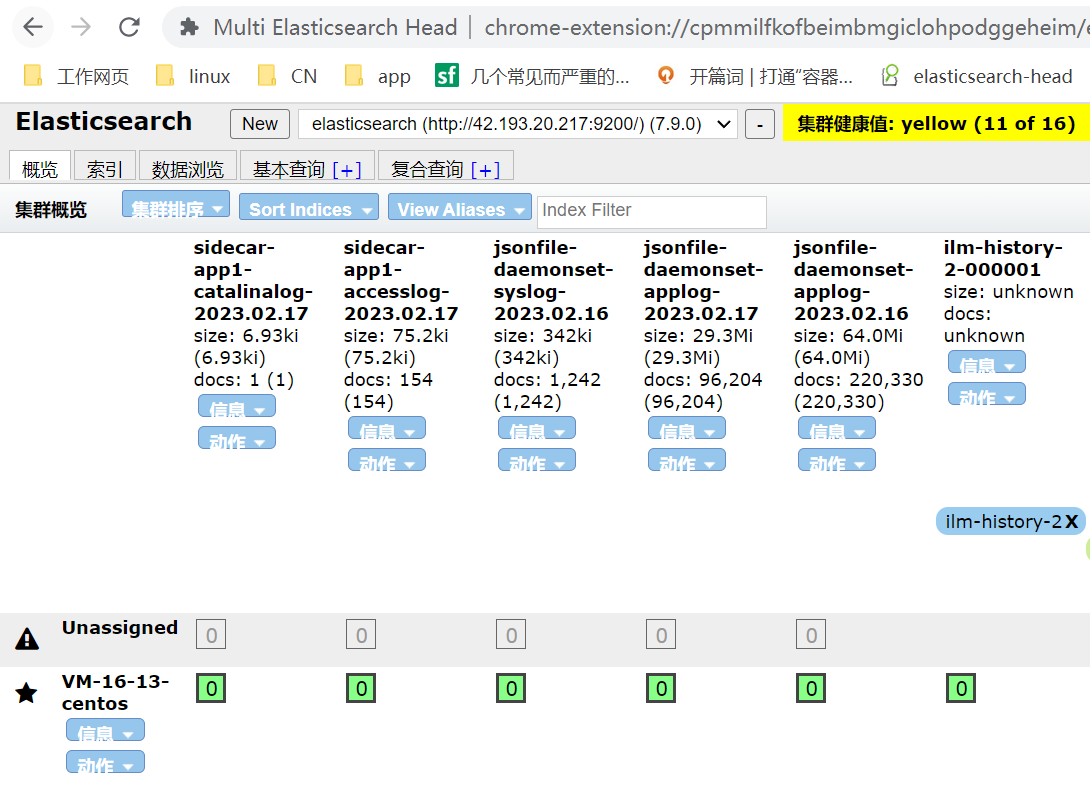The image size is (1090, 799).
Task: Open the sf bookmark 几个常见而严重的
Action: (x=532, y=76)
